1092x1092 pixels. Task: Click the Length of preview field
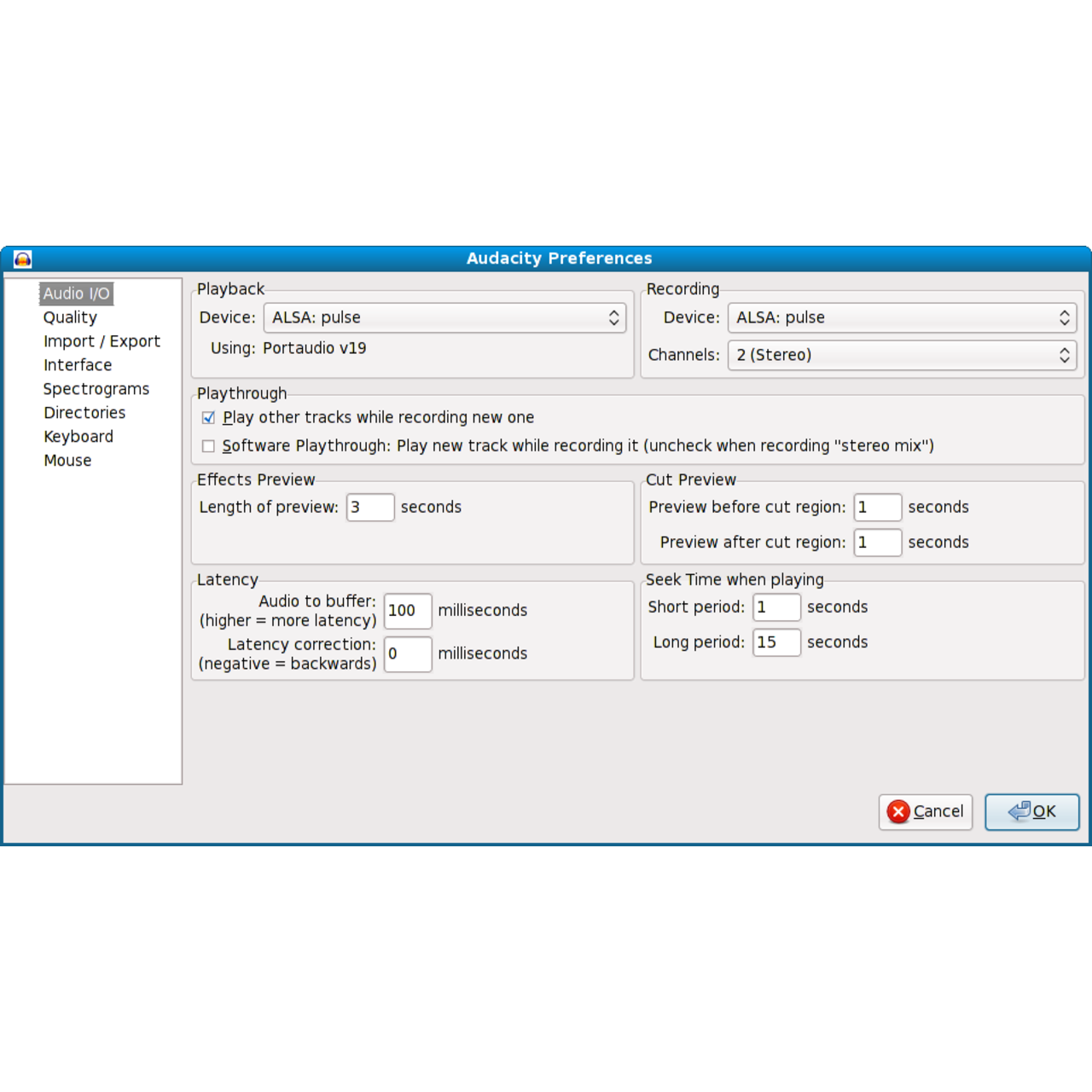point(370,508)
